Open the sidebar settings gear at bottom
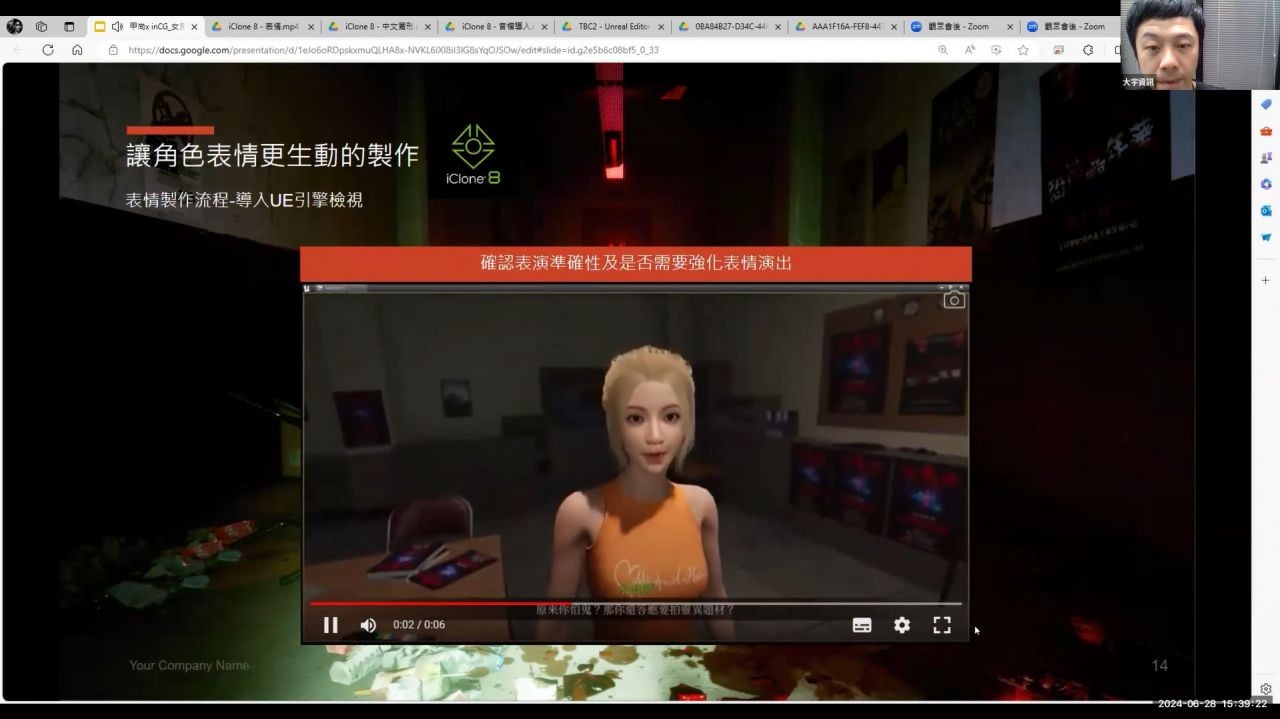This screenshot has height=719, width=1280. click(1266, 689)
